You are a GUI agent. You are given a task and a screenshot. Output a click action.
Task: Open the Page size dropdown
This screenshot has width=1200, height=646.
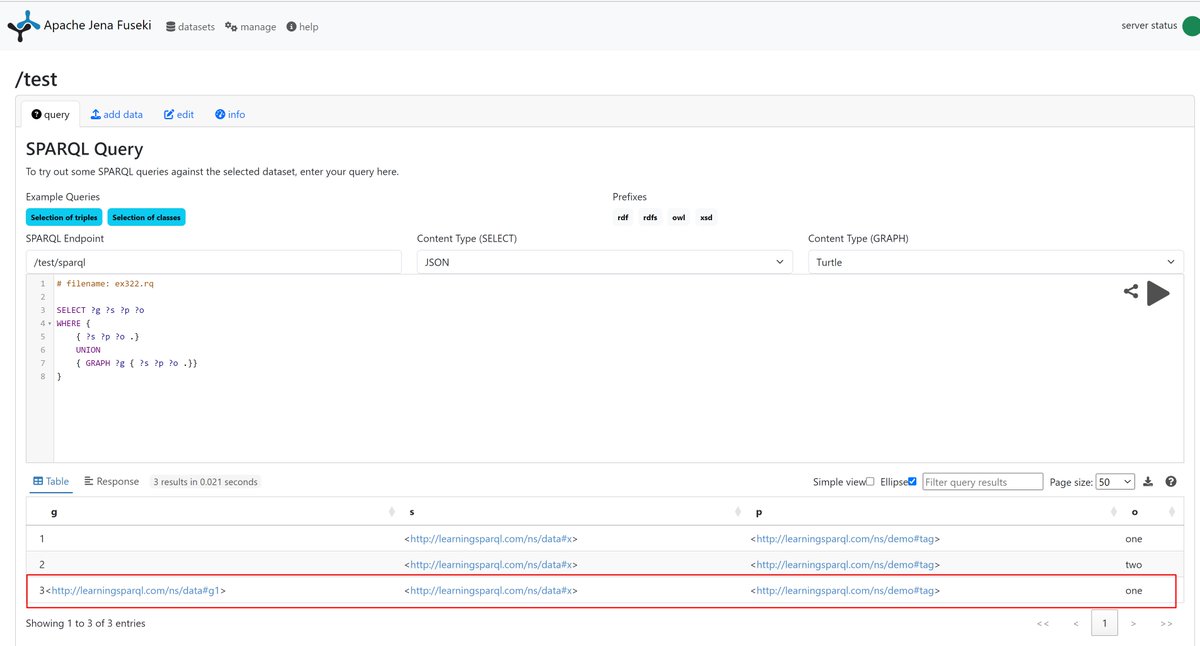[1115, 482]
